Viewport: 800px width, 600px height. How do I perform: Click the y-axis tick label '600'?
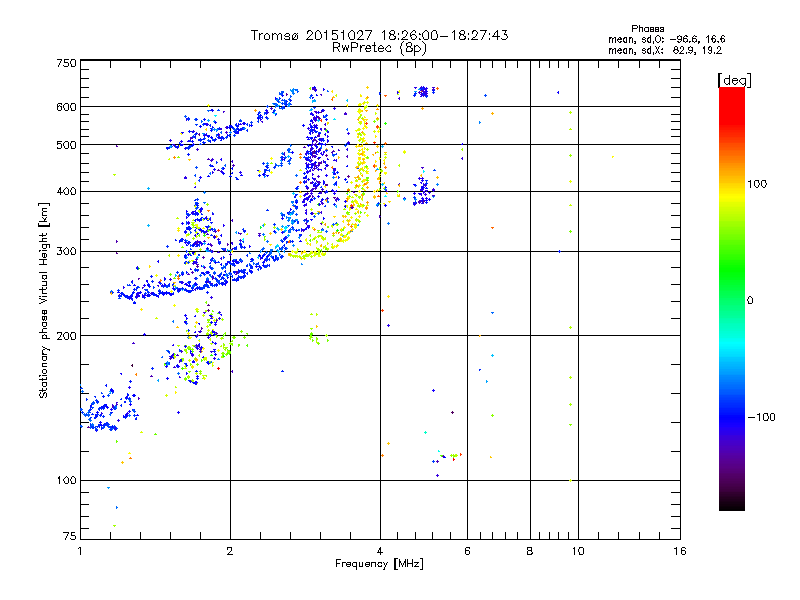[66, 107]
